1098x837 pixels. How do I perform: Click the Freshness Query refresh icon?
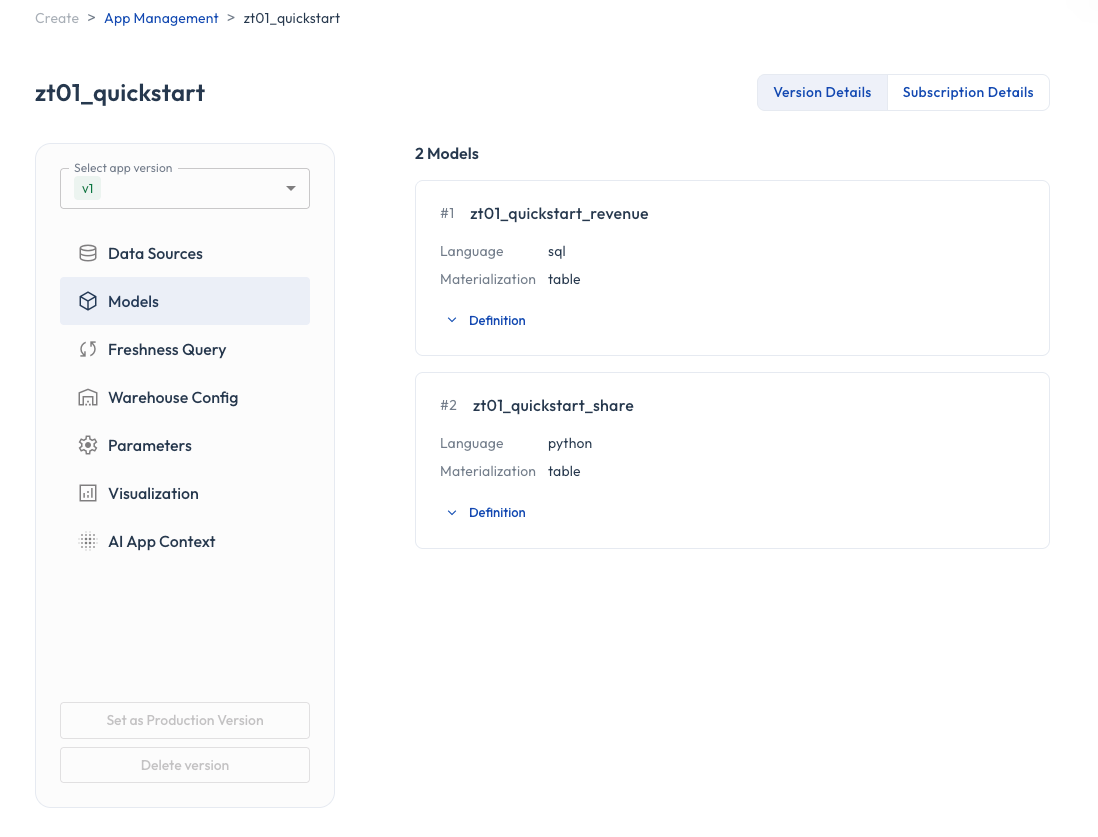click(x=88, y=350)
